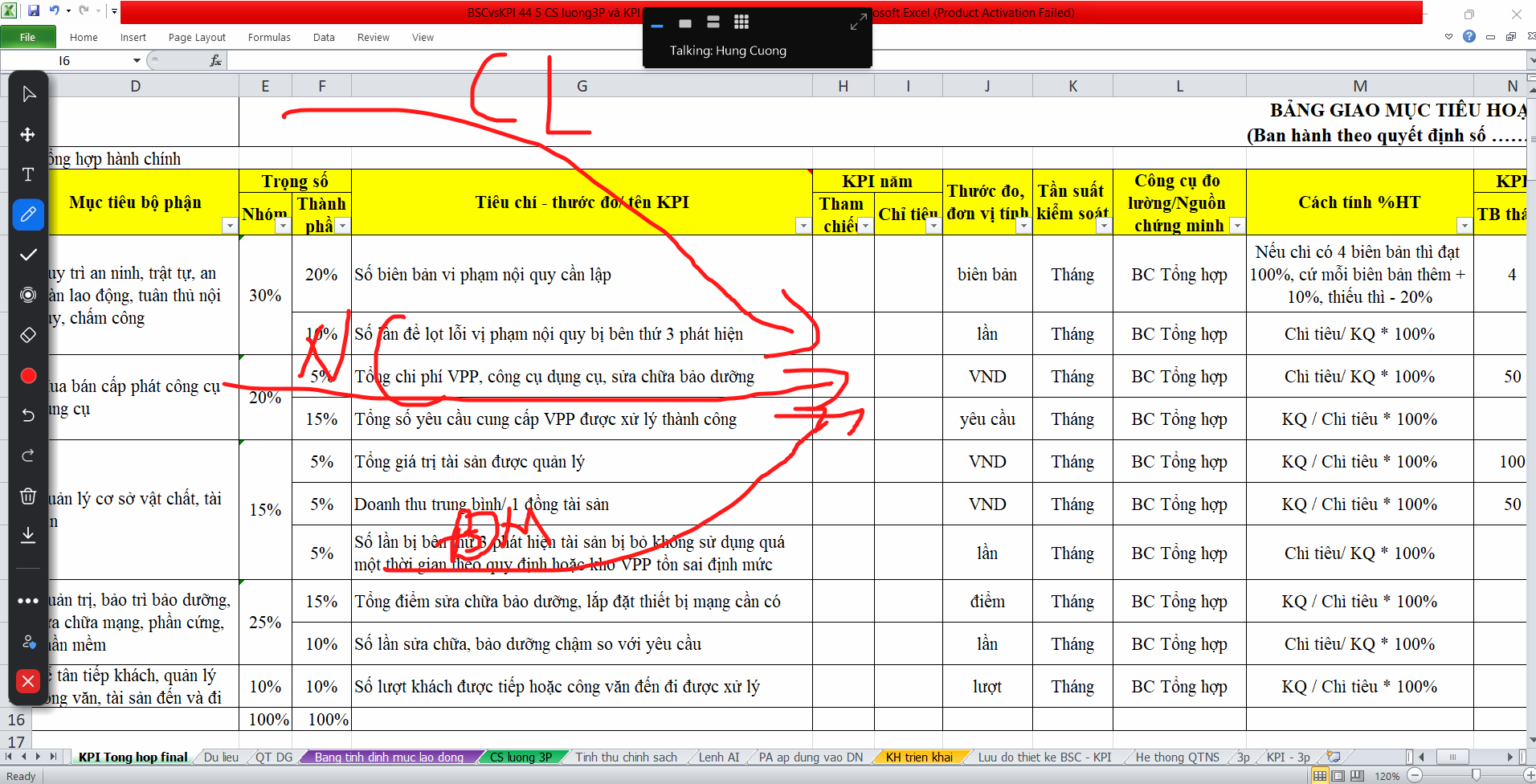1536x784 pixels.
Task: Pick the red annotation color circle
Action: (28, 375)
